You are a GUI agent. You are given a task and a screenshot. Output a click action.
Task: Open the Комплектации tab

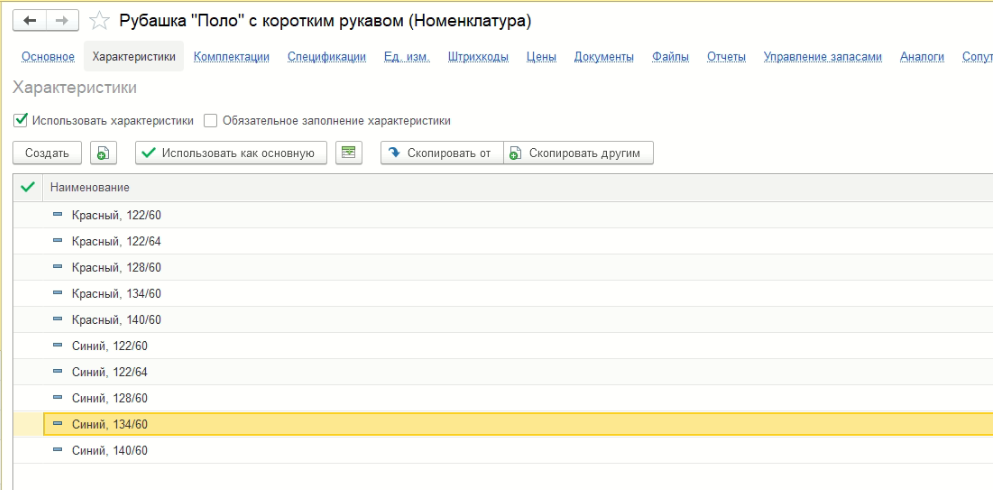point(232,57)
